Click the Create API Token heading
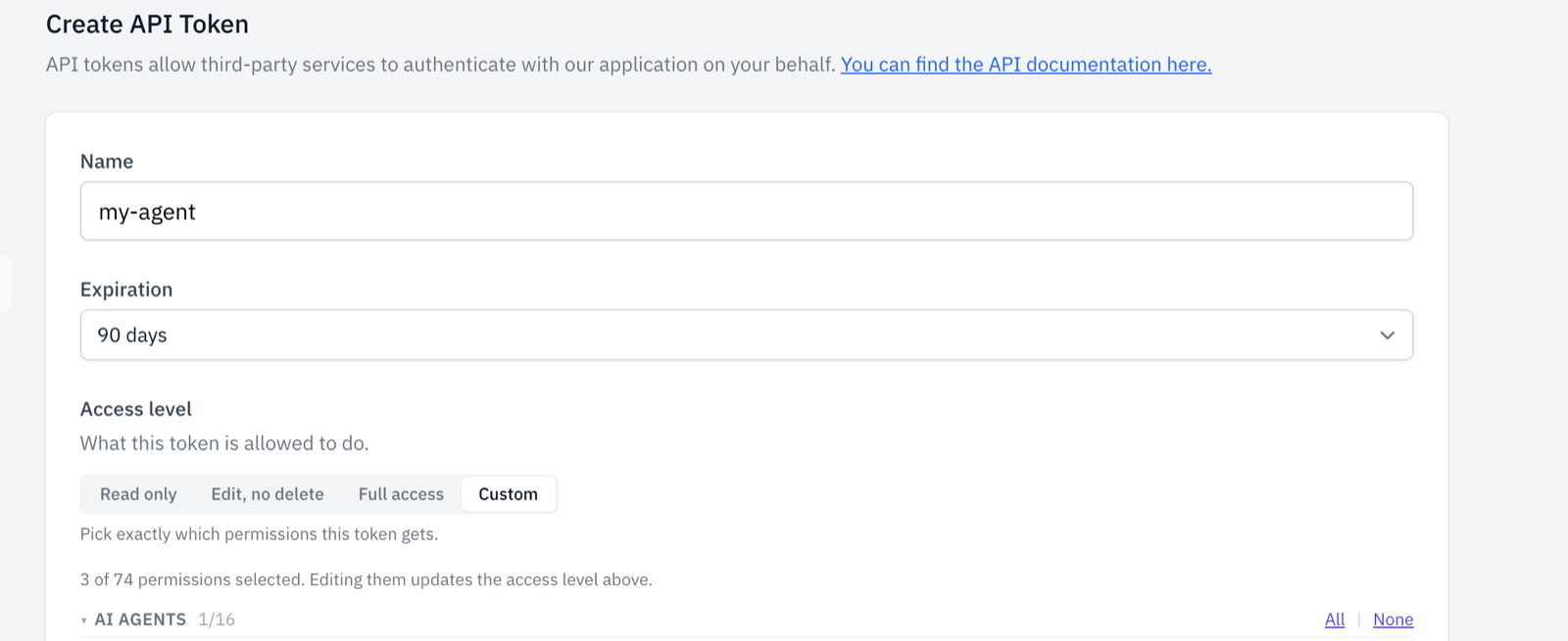Viewport: 1568px width, 641px height. point(148,25)
